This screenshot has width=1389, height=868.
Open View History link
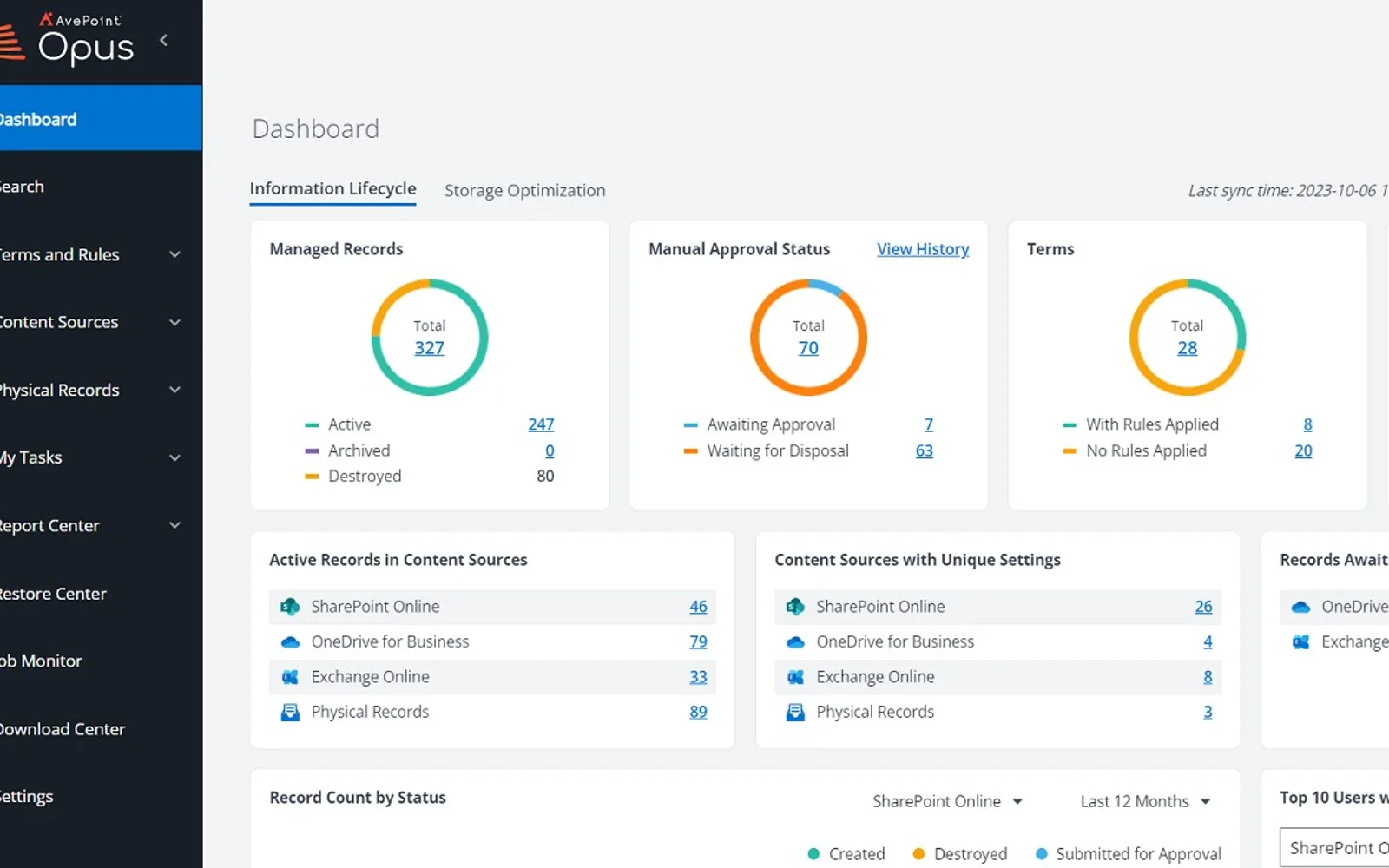[x=923, y=249]
